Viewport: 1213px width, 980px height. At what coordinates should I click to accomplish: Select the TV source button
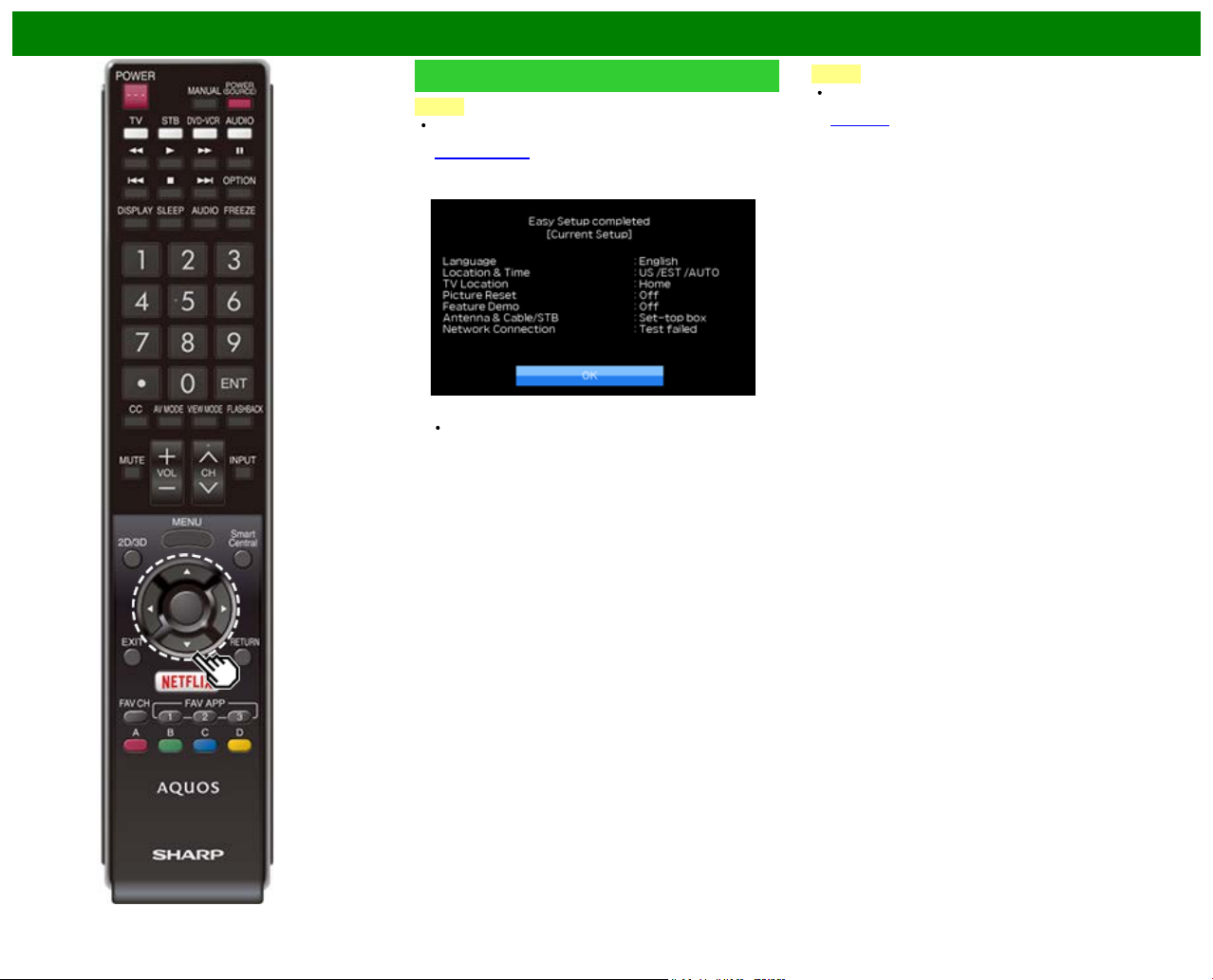point(136,133)
